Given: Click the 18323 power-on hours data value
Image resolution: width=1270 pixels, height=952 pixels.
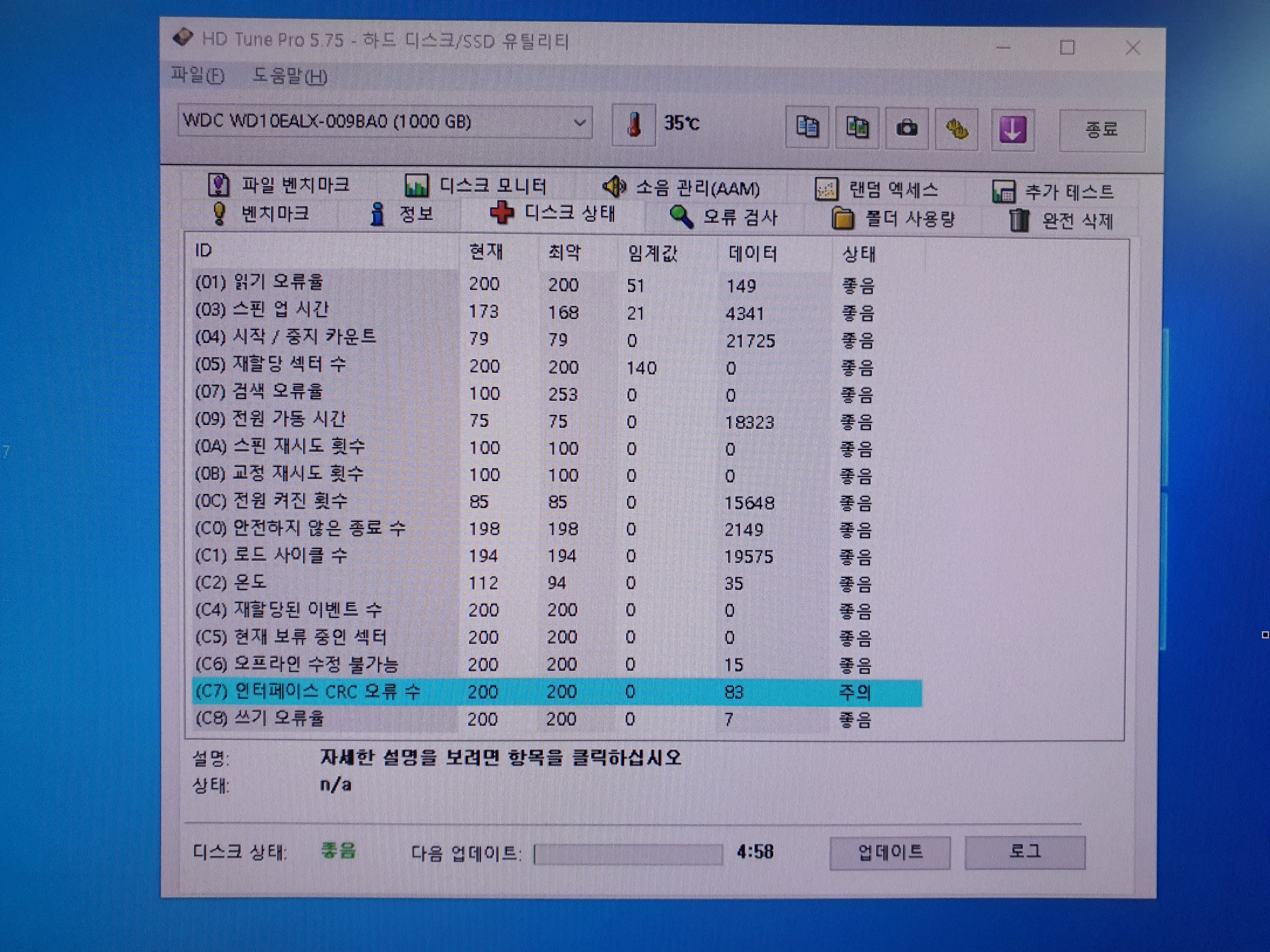Looking at the screenshot, I should click(x=749, y=422).
